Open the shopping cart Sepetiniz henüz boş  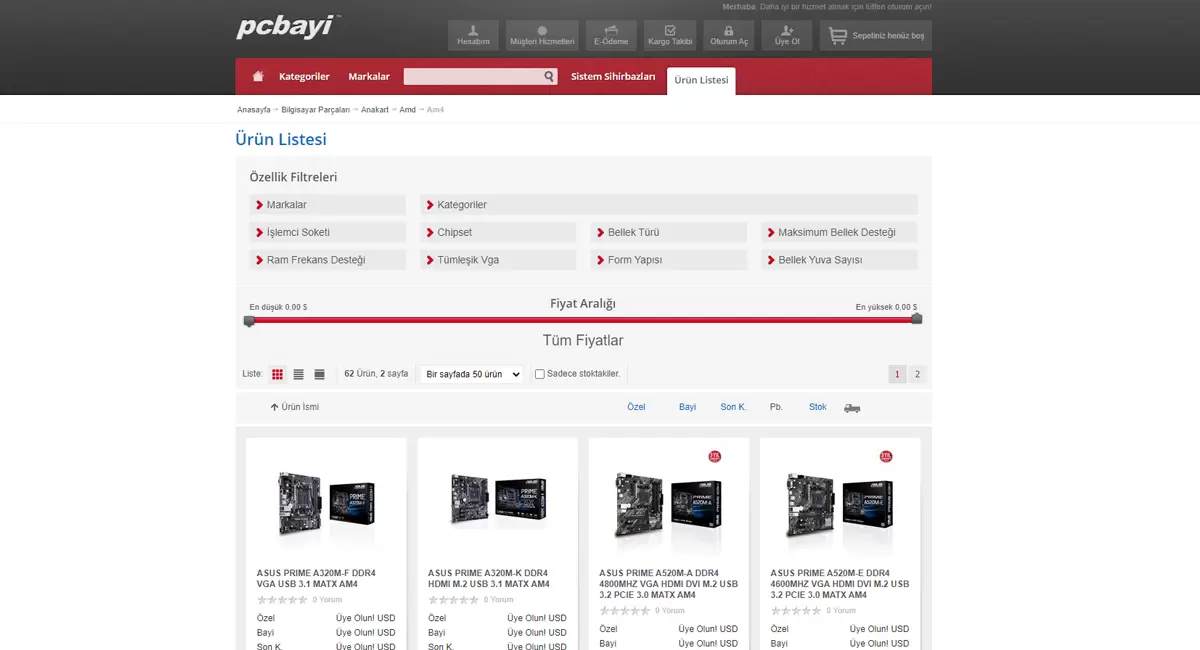click(876, 35)
